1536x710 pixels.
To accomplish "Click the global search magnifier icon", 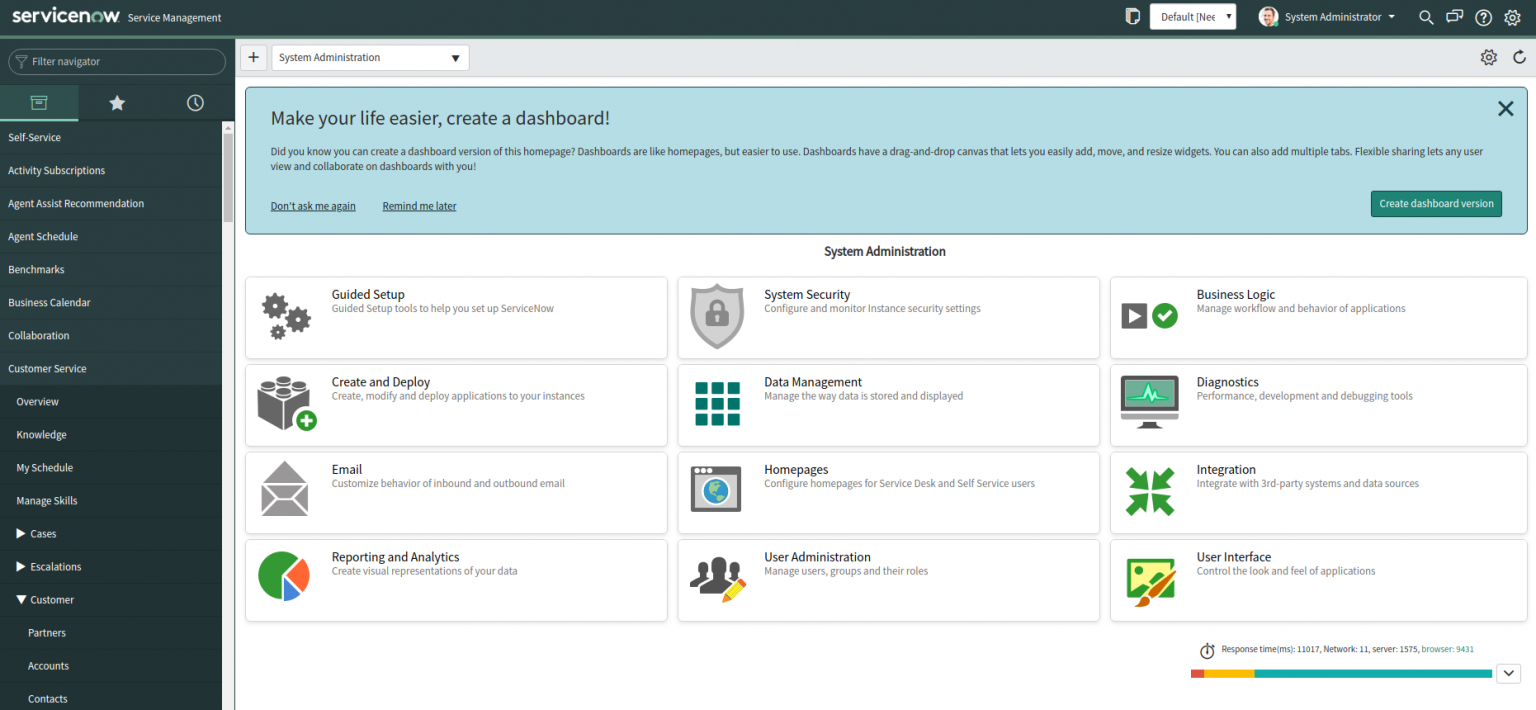I will click(1426, 17).
